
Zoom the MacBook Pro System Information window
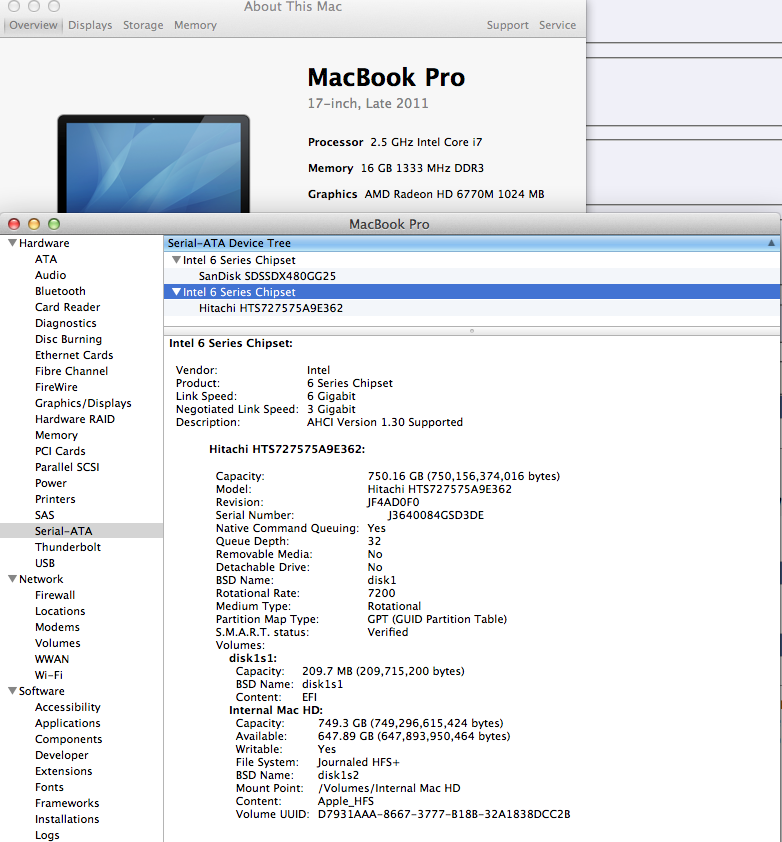click(54, 224)
